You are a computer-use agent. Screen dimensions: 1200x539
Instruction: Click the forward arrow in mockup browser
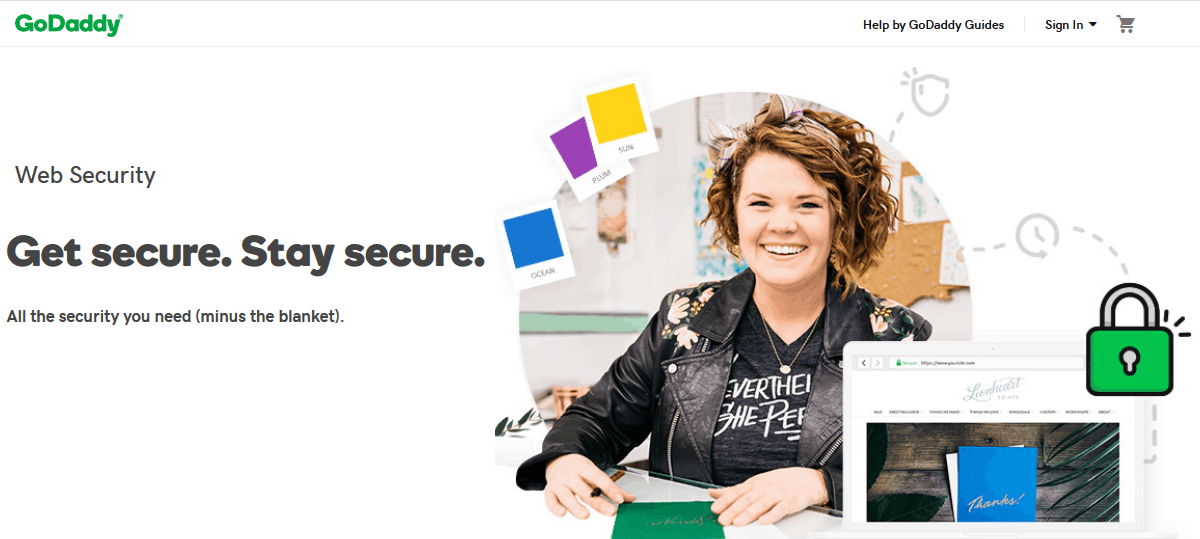pyautogui.click(x=877, y=363)
